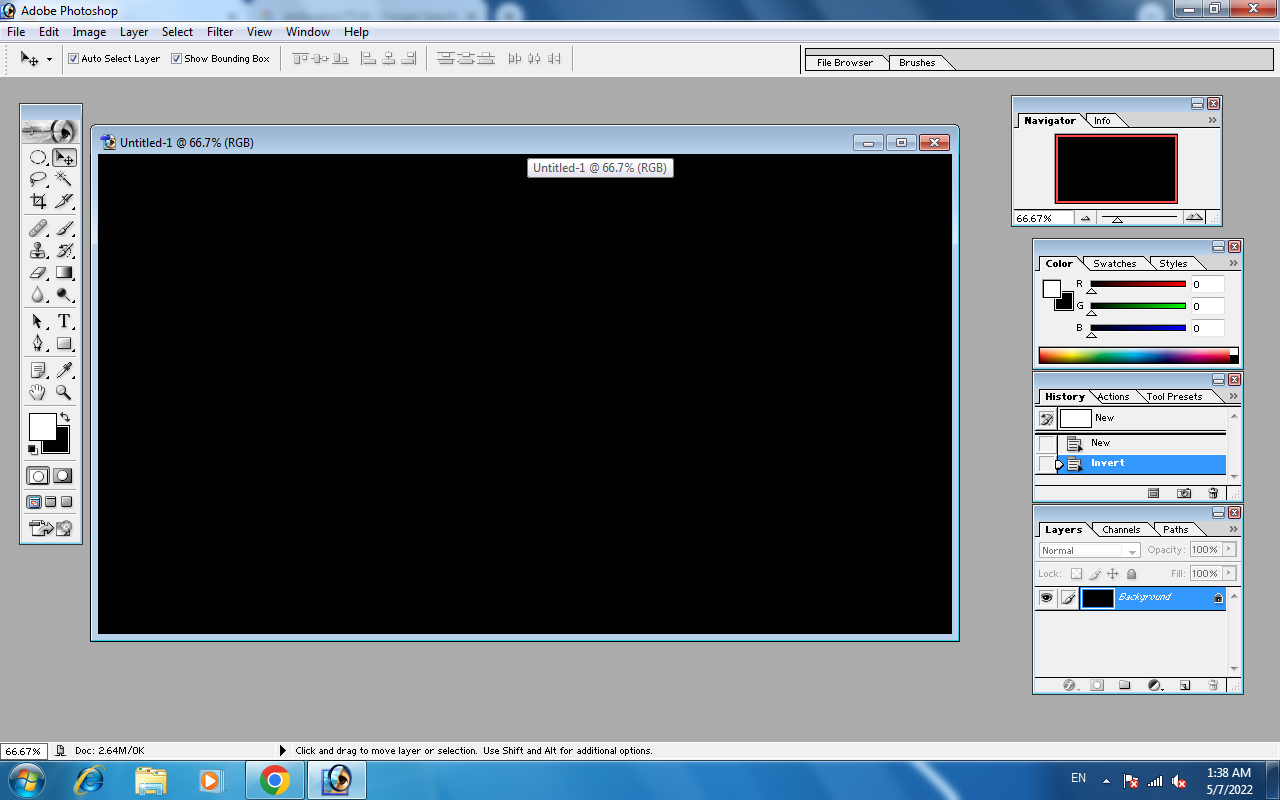Open the layer Fill slider arrow
Viewport: 1280px width, 800px height.
pos(1230,574)
